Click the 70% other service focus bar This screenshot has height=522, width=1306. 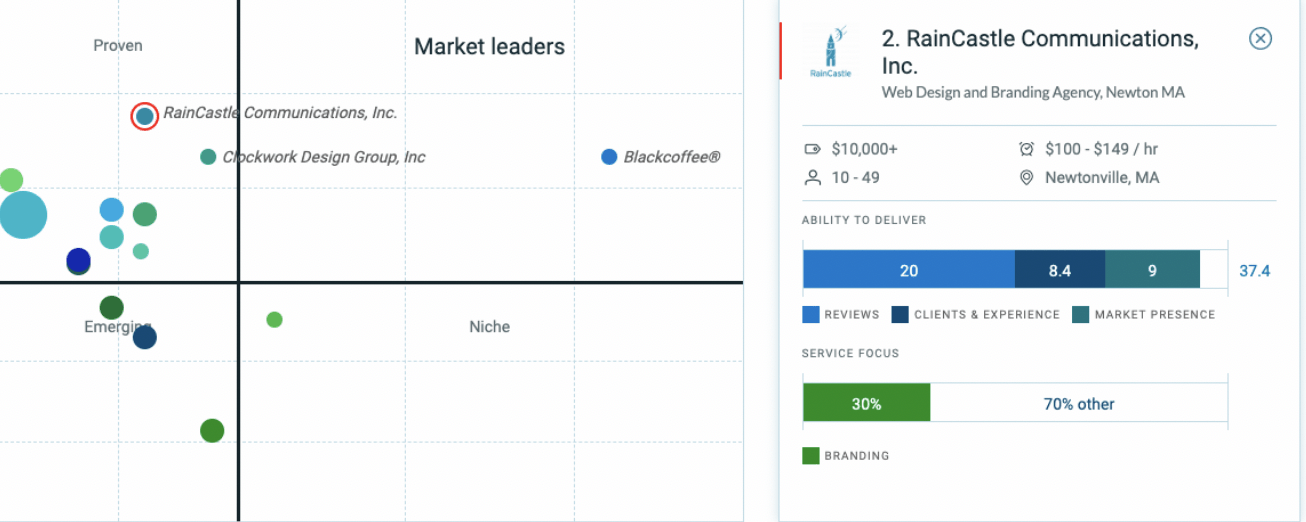point(1079,404)
